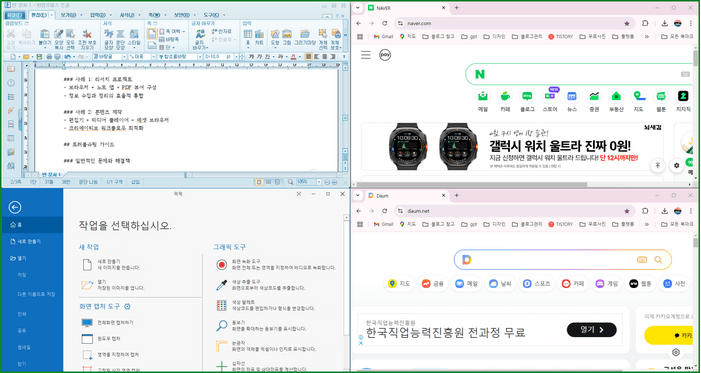The width and height of the screenshot is (701, 373).
Task: Click the Naver Pay circle icon
Action: [x=385, y=55]
